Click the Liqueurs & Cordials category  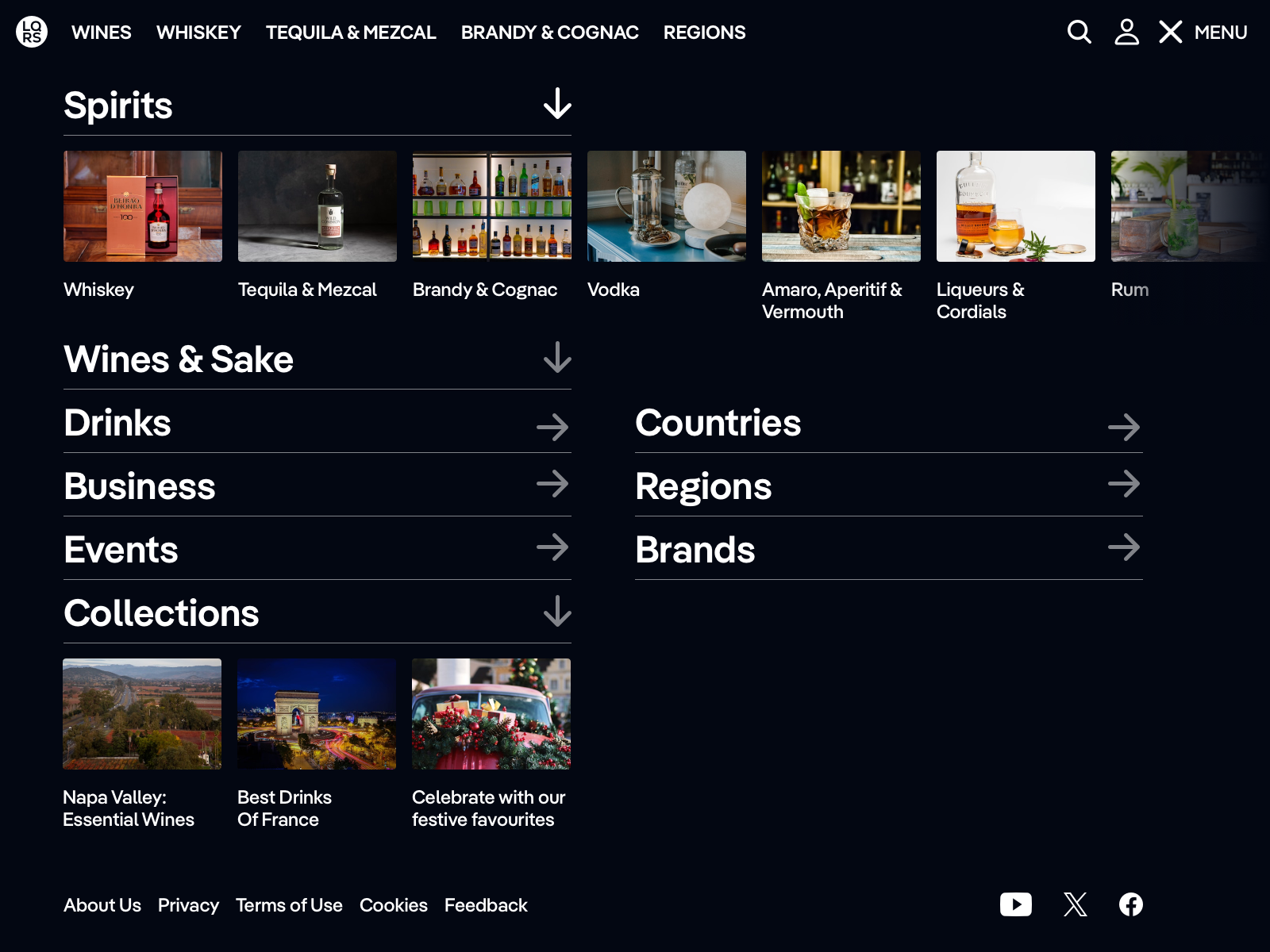(1016, 206)
